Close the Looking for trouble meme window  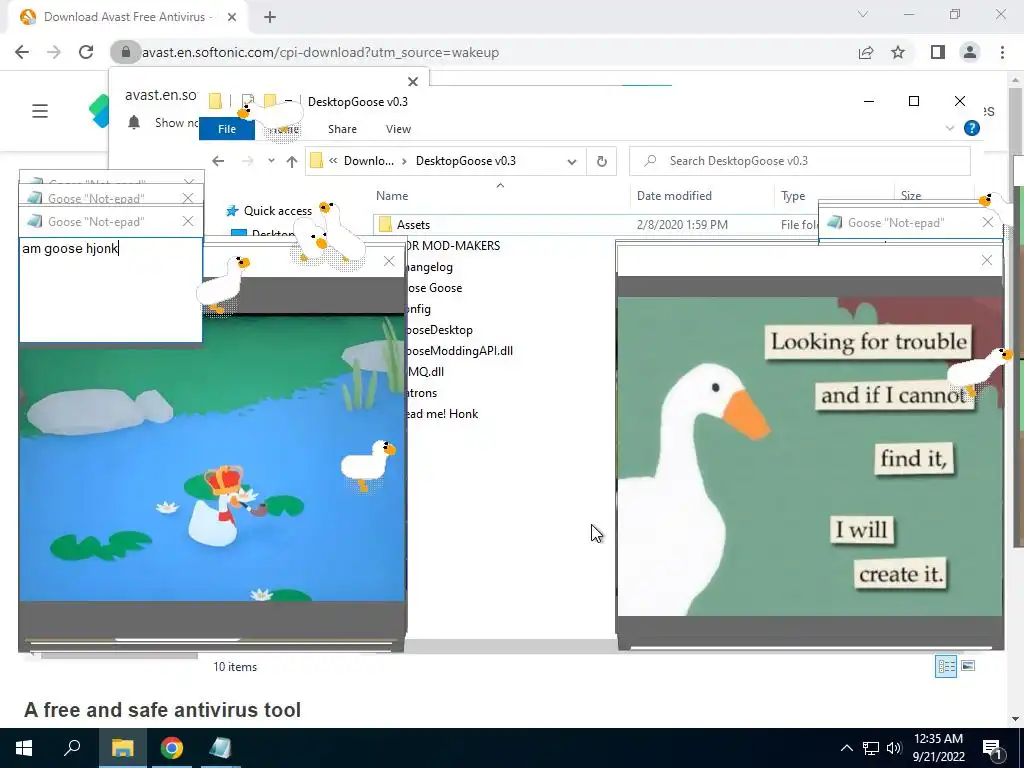point(987,261)
